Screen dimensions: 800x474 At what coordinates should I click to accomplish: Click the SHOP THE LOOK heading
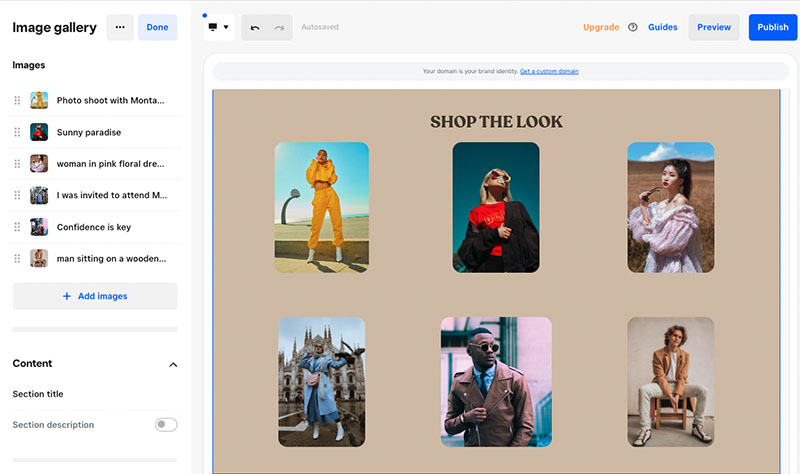[x=496, y=121]
